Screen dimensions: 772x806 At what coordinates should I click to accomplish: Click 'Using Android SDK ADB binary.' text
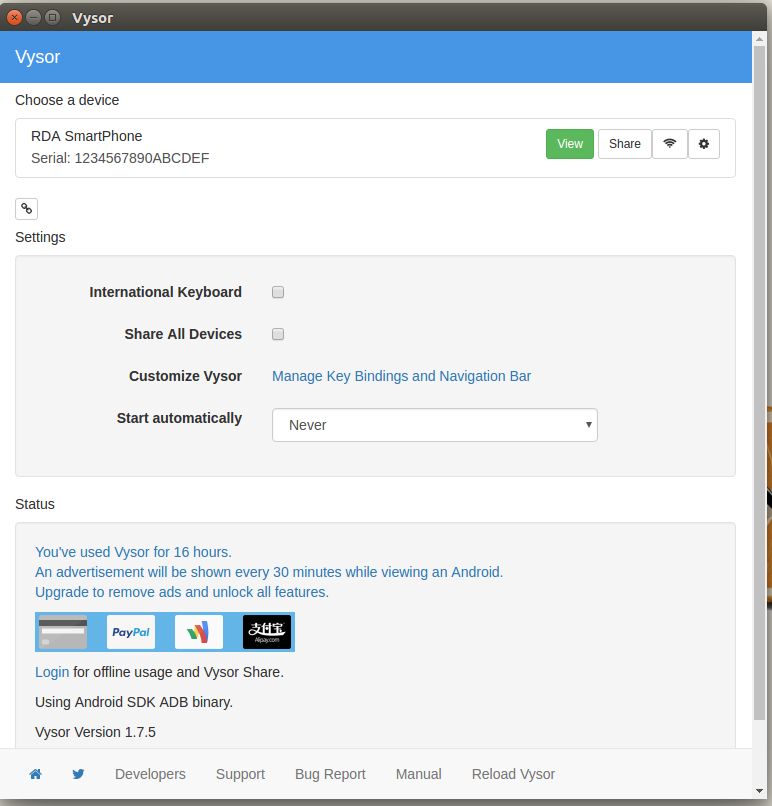134,702
